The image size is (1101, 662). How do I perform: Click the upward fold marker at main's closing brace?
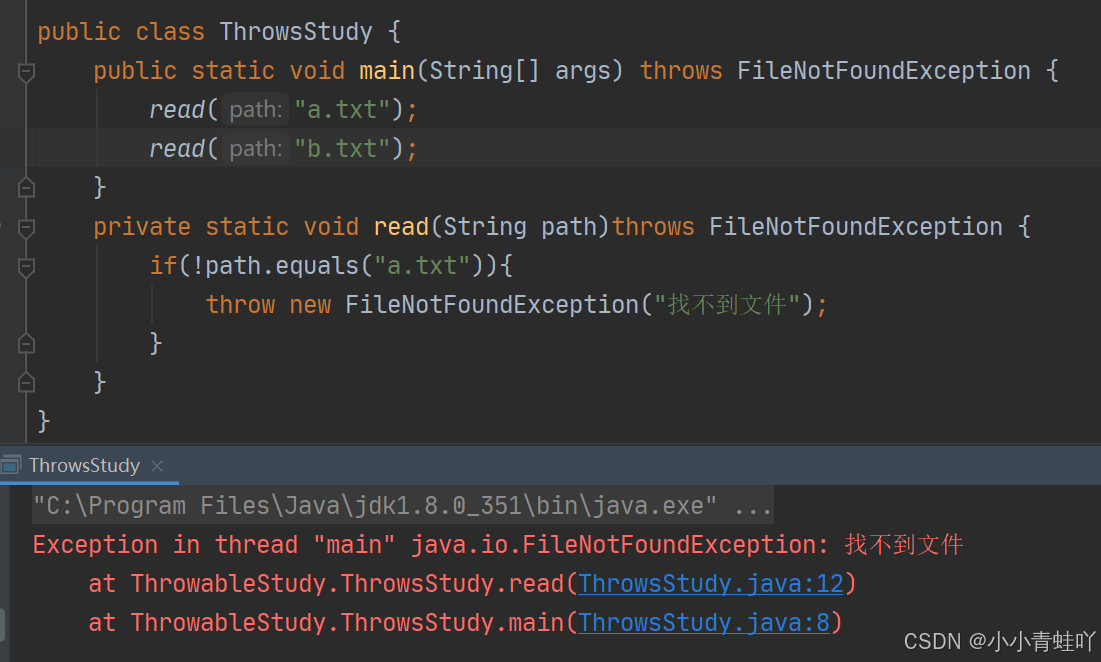(26, 188)
